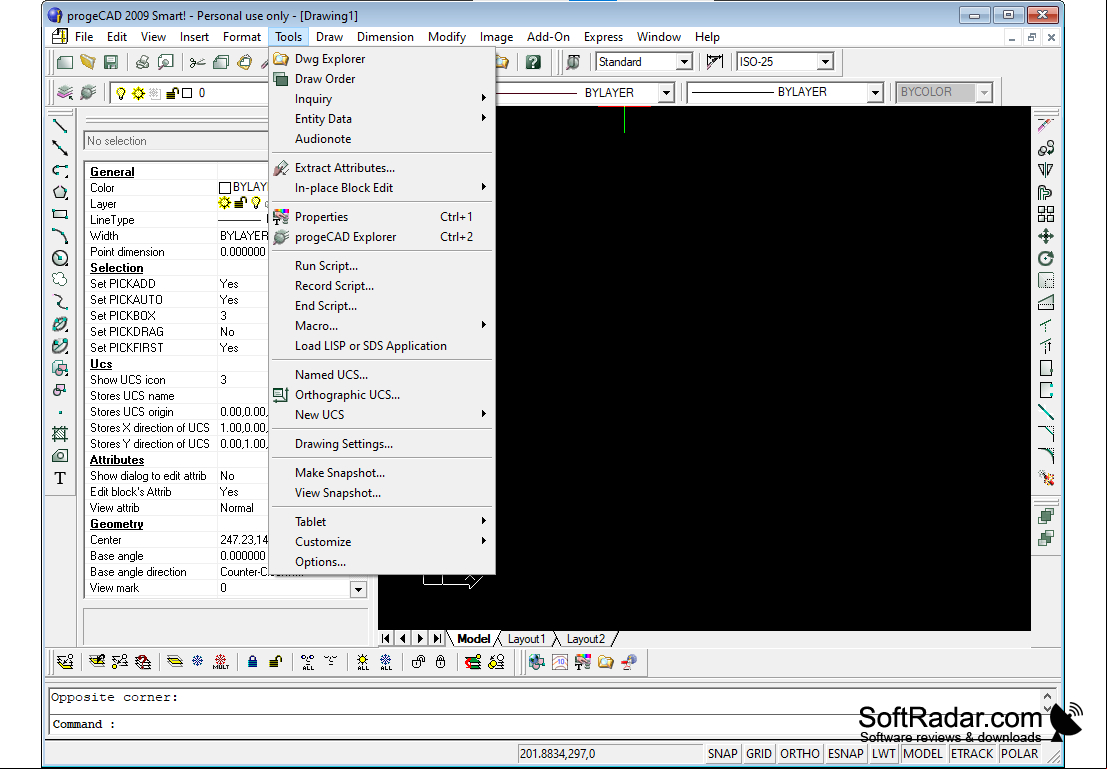The height and width of the screenshot is (769, 1107).
Task: Select the Hatch tool
Action: [x=60, y=434]
